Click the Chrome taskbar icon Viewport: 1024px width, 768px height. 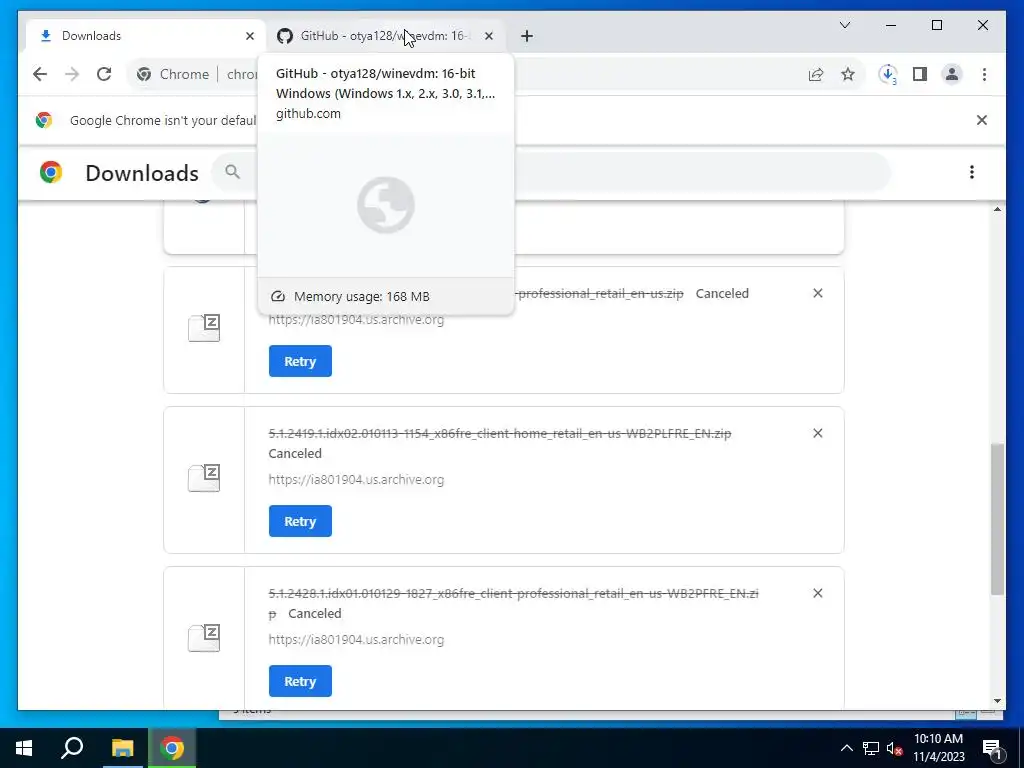[172, 748]
